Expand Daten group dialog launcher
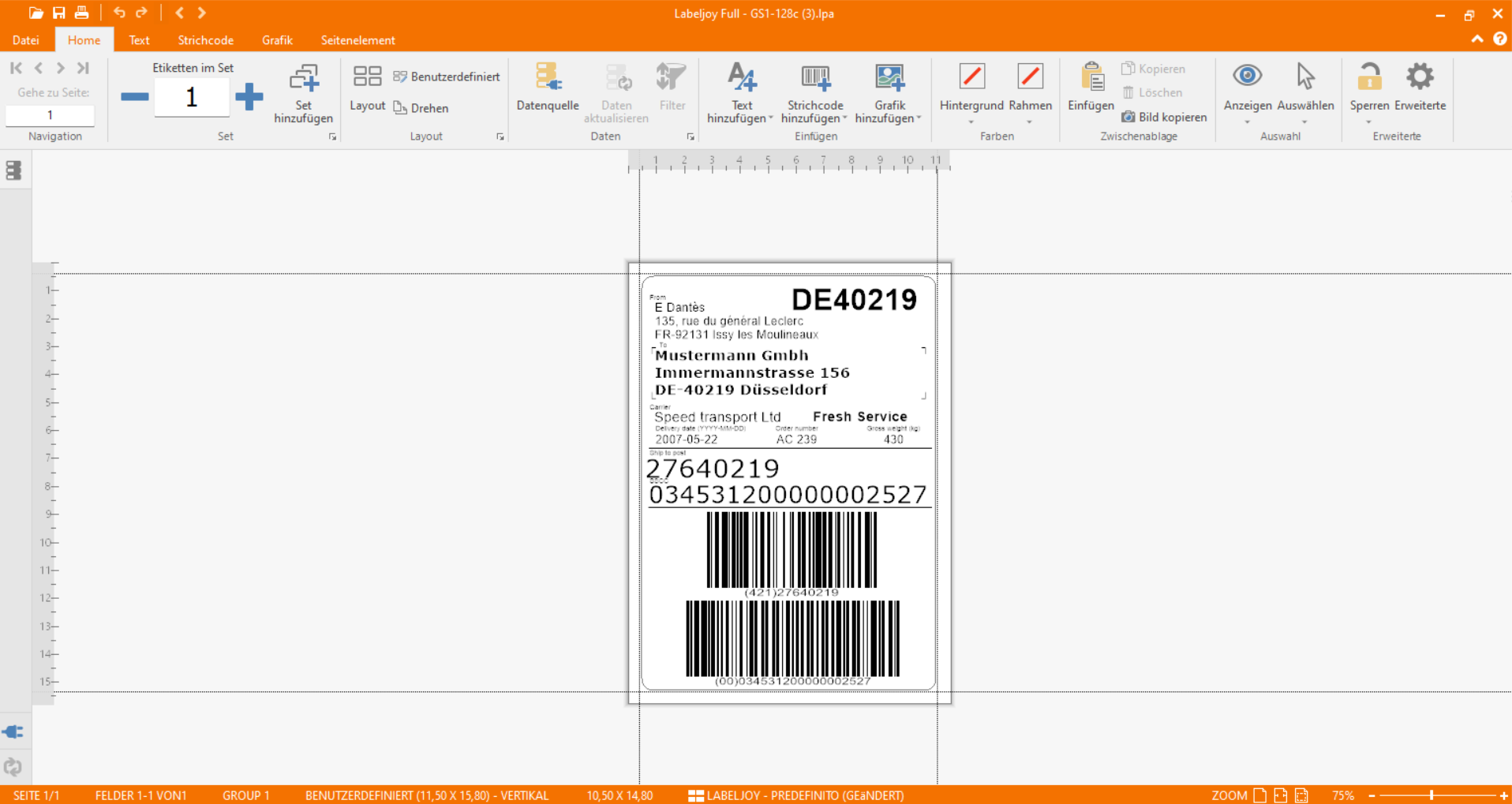This screenshot has height=804, width=1512. [691, 136]
